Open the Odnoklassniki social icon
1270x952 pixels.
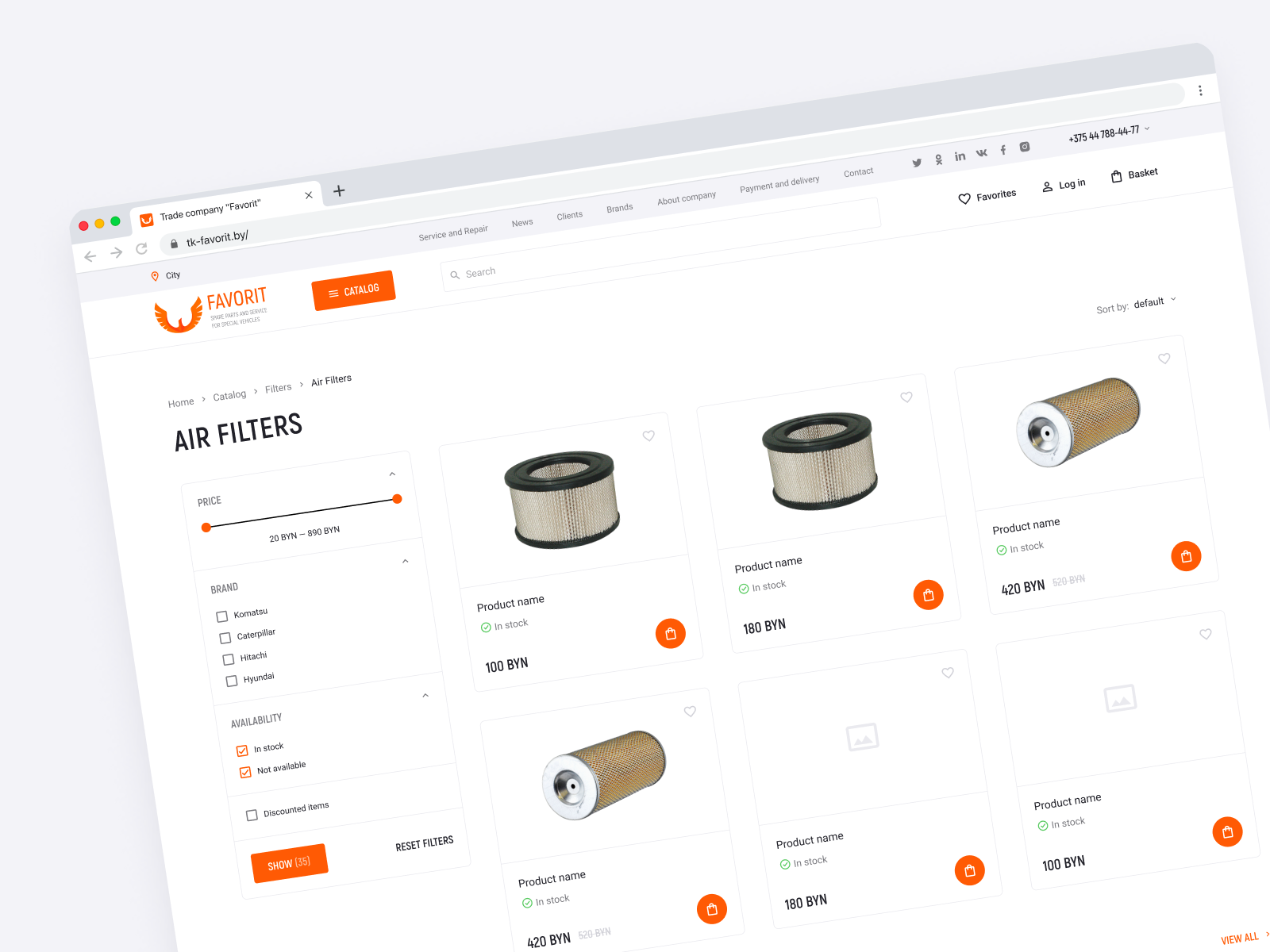pos(938,159)
